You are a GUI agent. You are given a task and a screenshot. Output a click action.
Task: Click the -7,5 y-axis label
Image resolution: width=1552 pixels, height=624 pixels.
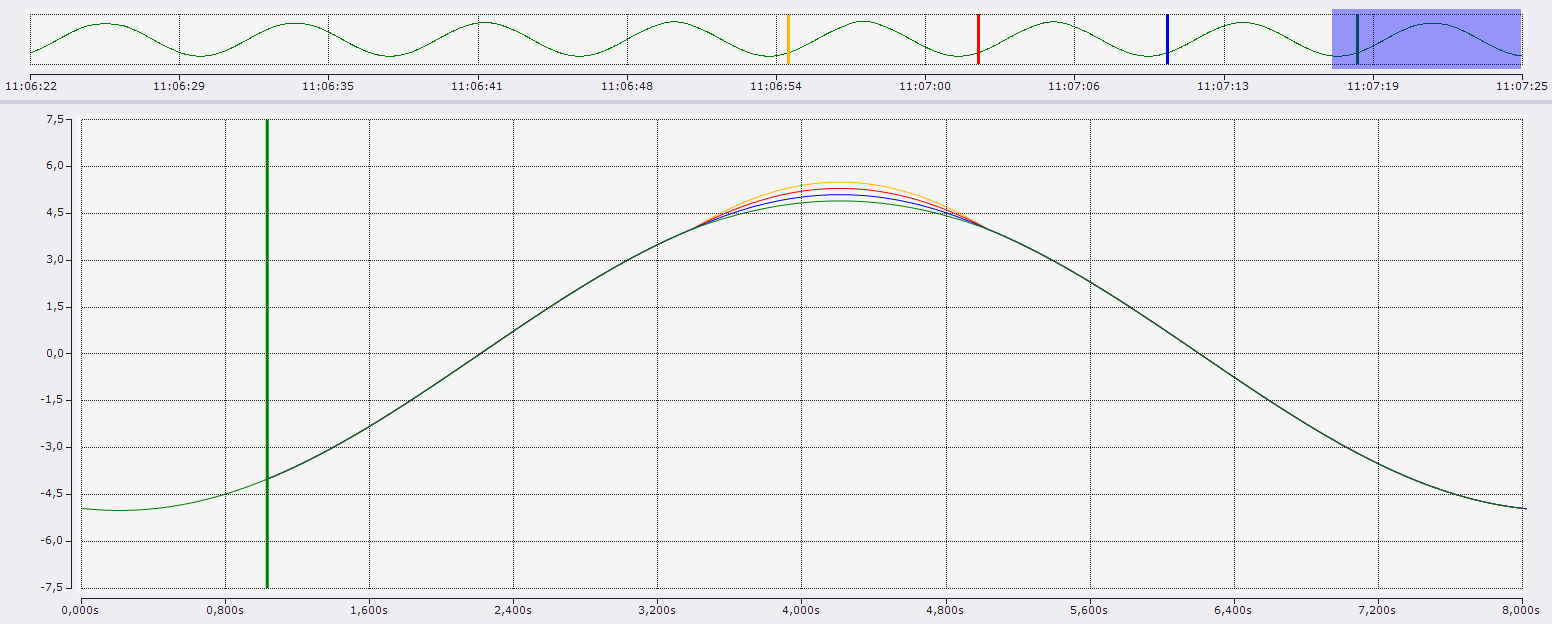[54, 588]
